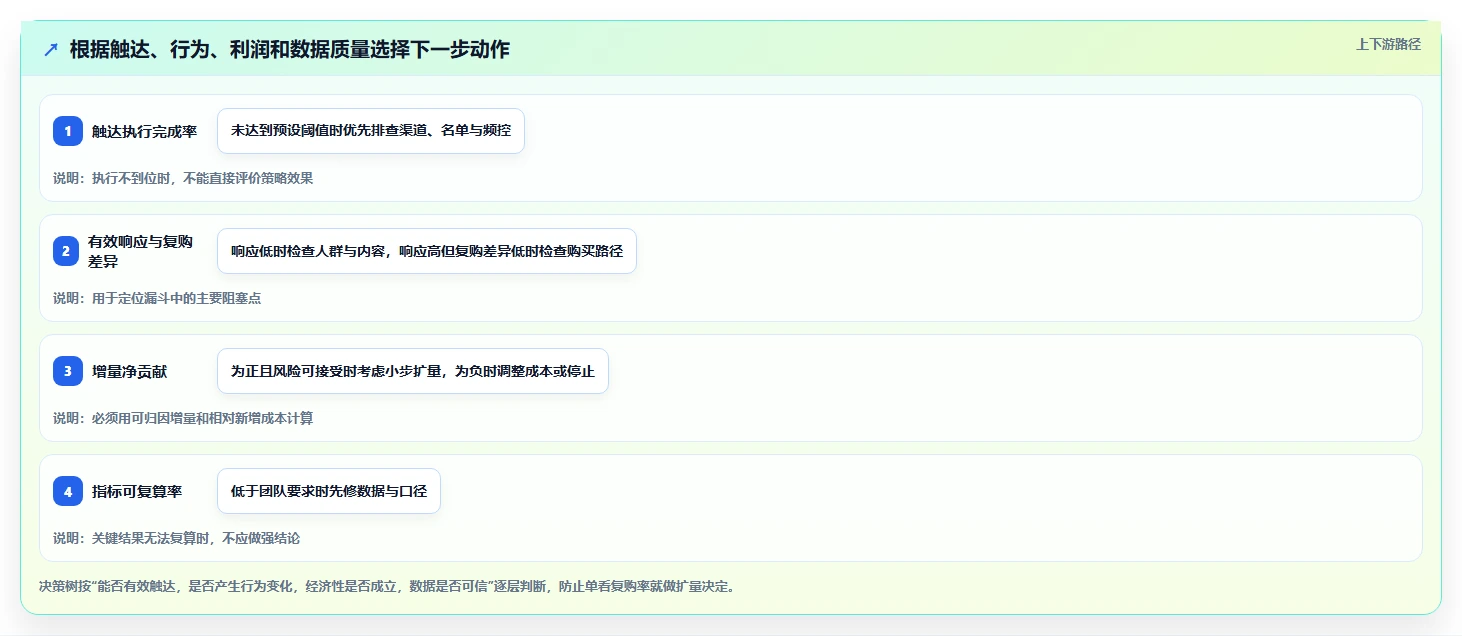The image size is (1462, 636).
Task: Click the 上下游路径 label in the header
Action: pos(1388,44)
